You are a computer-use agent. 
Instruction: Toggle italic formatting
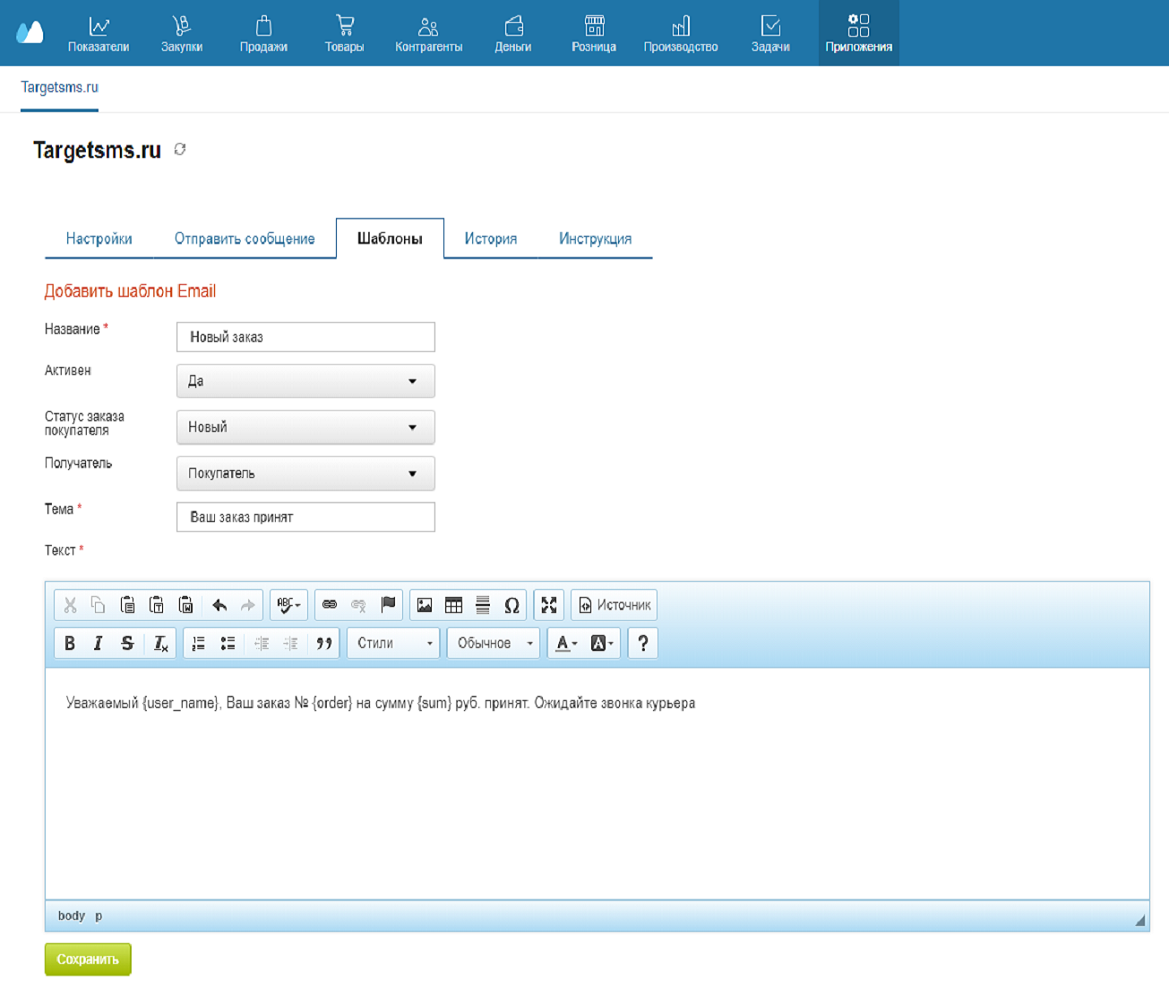pyautogui.click(x=98, y=642)
